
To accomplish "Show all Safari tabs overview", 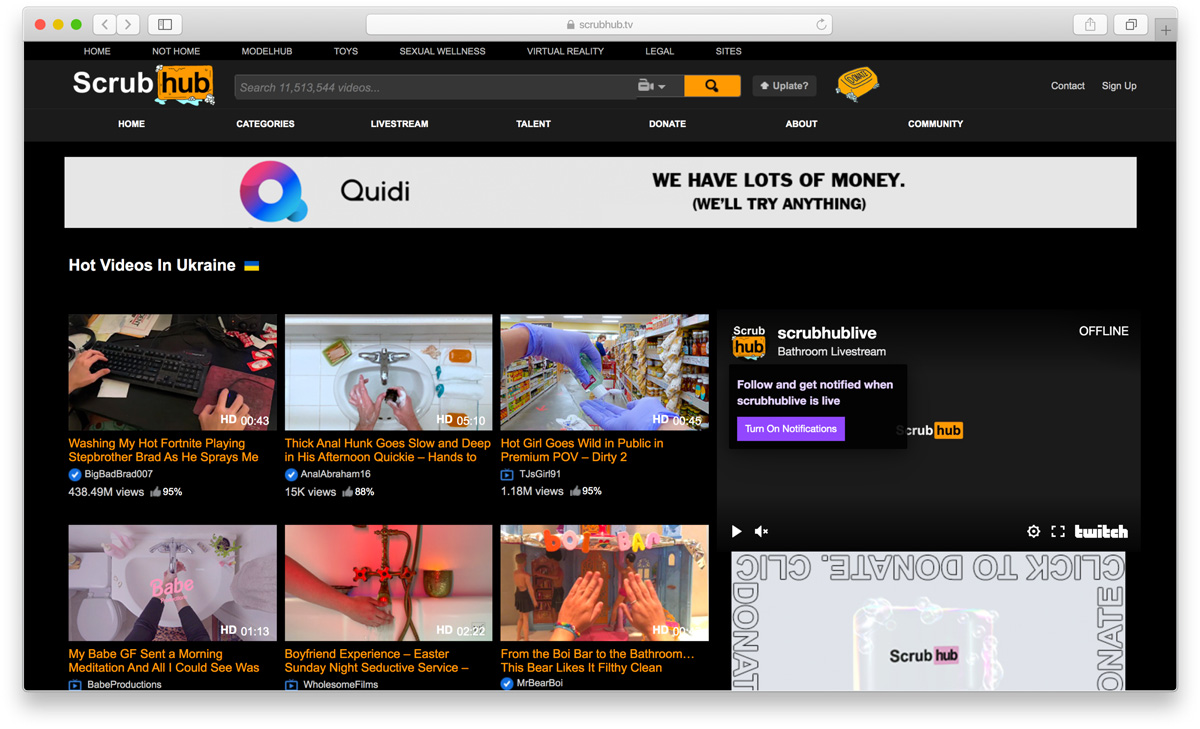I will pyautogui.click(x=1131, y=25).
